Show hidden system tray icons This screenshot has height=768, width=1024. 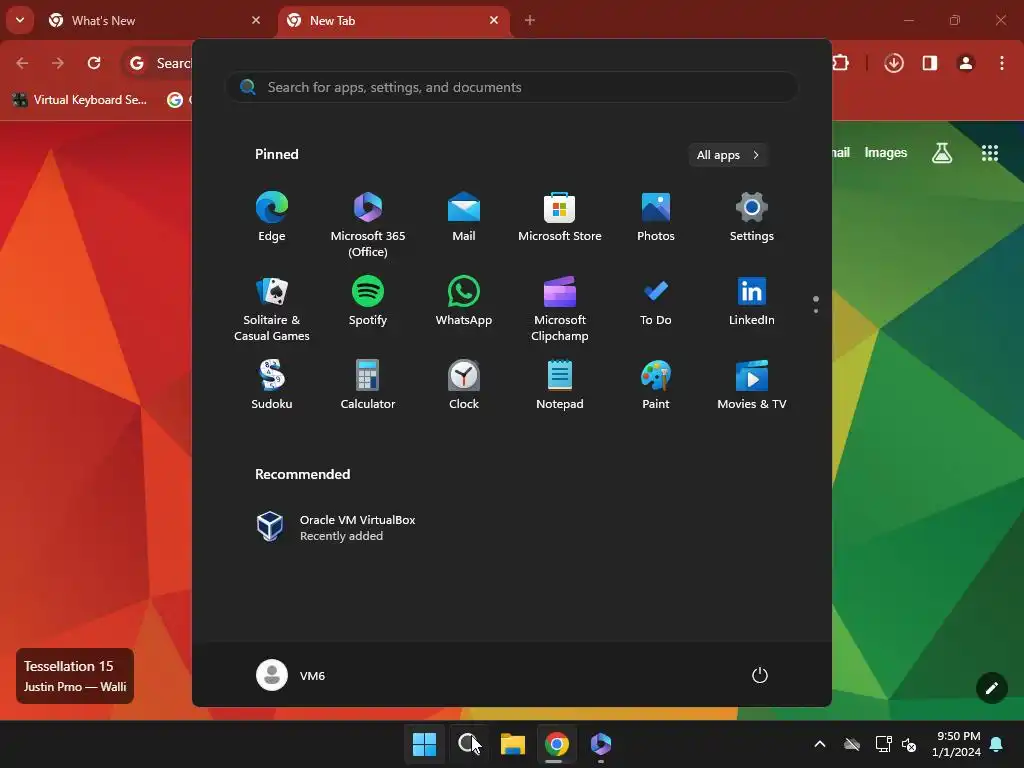[x=820, y=744]
